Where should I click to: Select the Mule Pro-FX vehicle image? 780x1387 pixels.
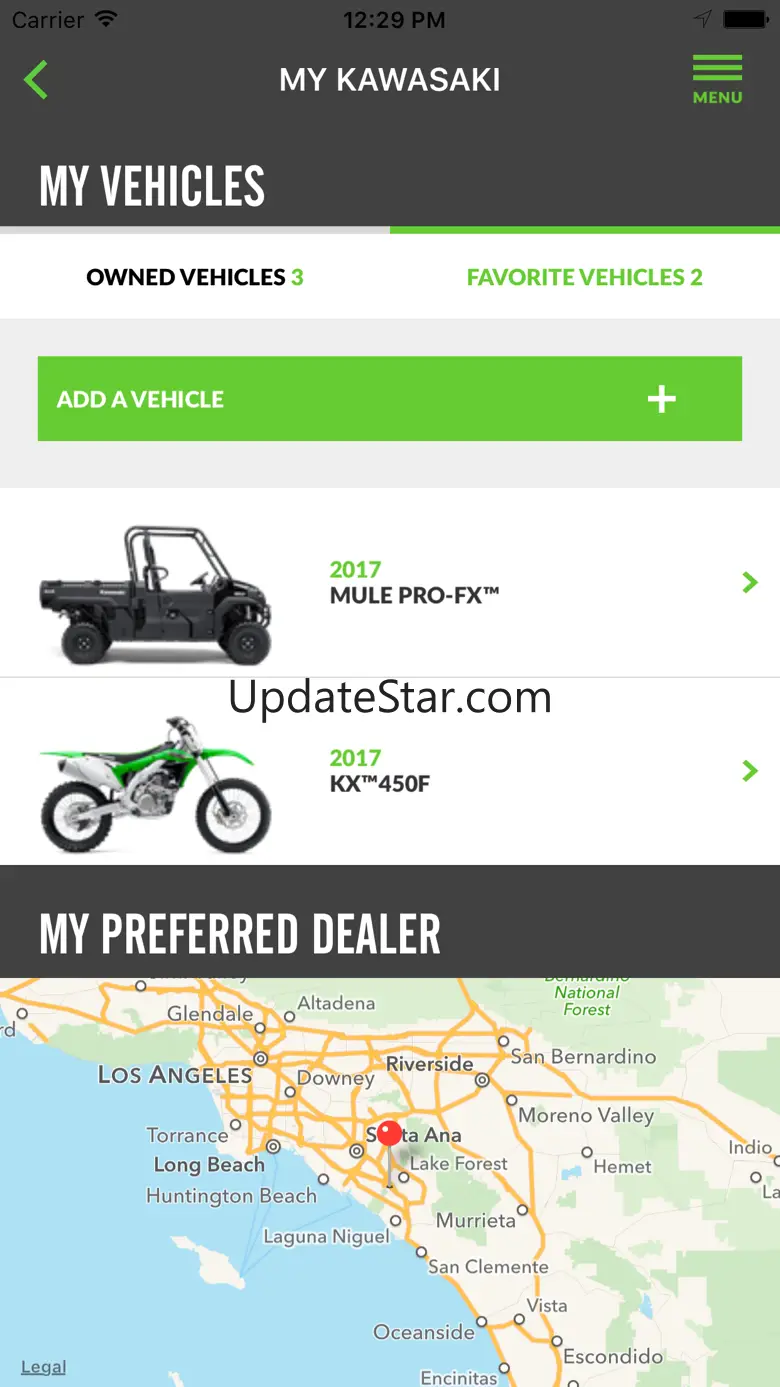coord(155,594)
